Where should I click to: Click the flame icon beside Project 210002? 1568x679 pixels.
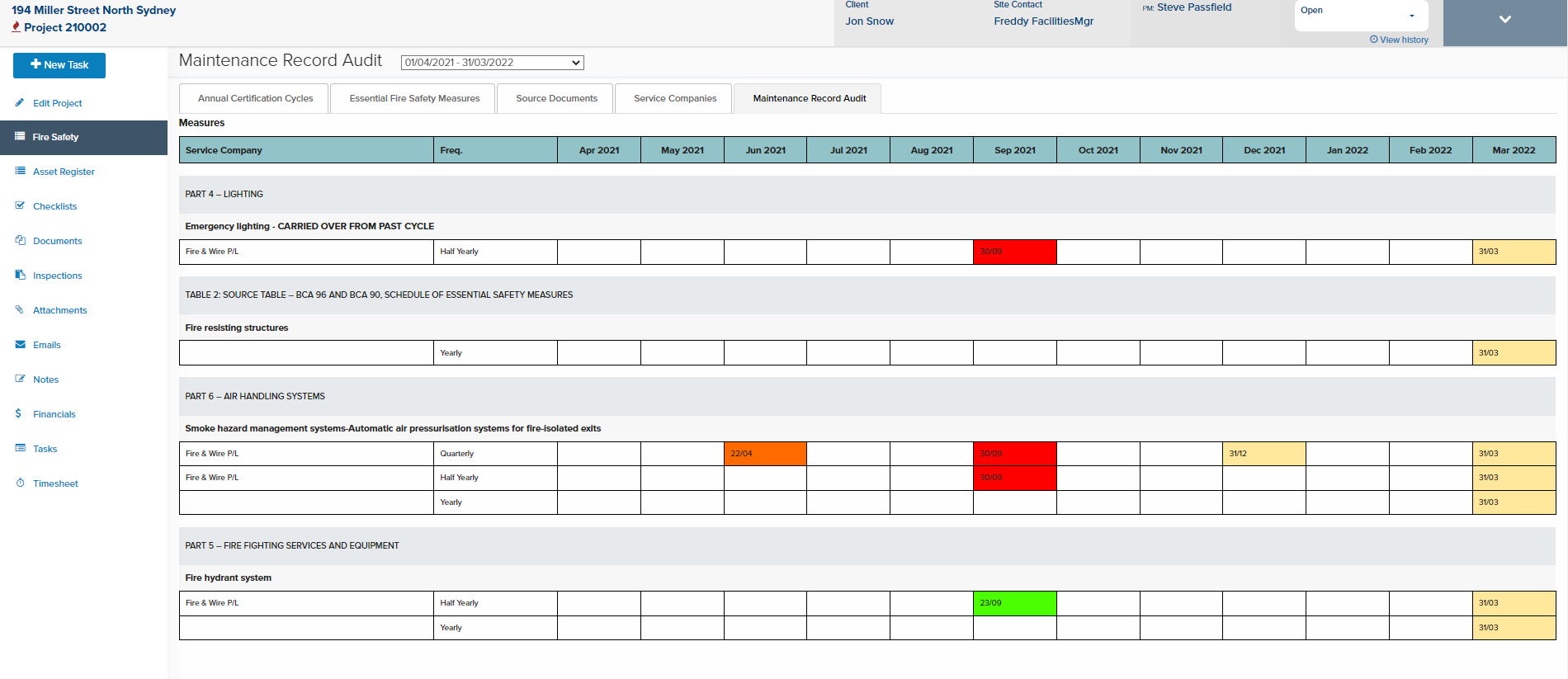point(16,26)
